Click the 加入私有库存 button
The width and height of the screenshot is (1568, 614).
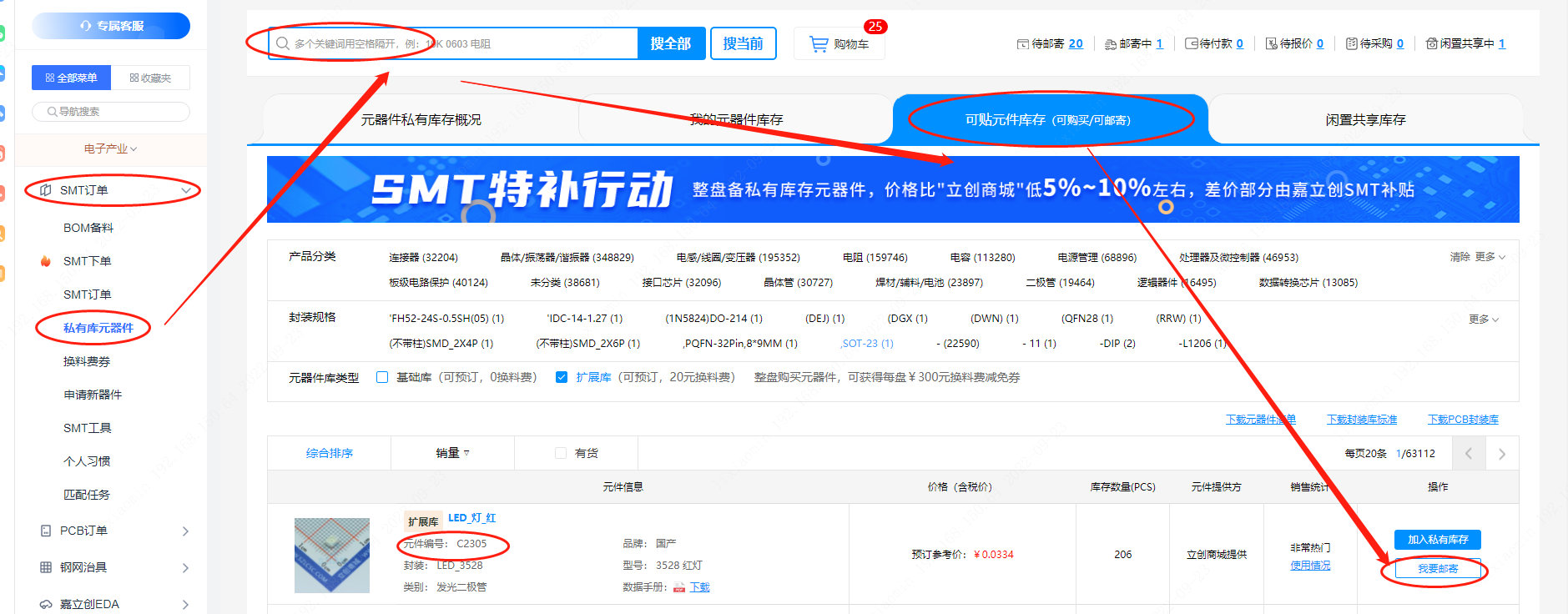1437,540
